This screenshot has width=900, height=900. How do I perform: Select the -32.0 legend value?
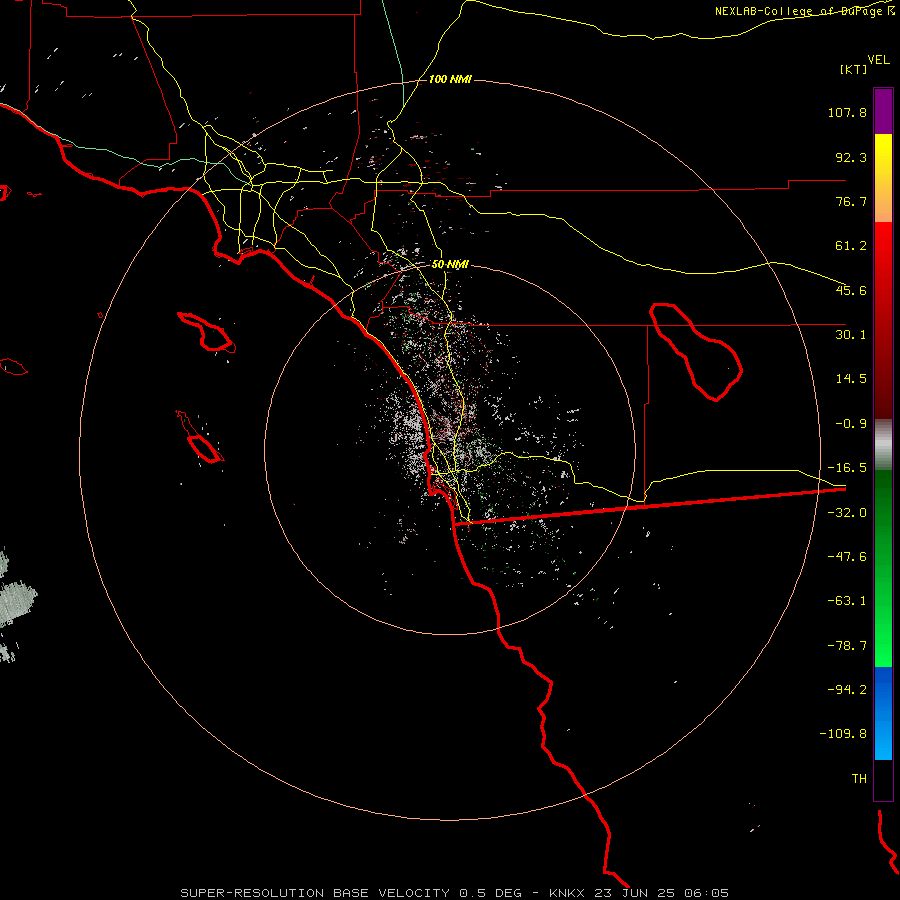[x=847, y=513]
